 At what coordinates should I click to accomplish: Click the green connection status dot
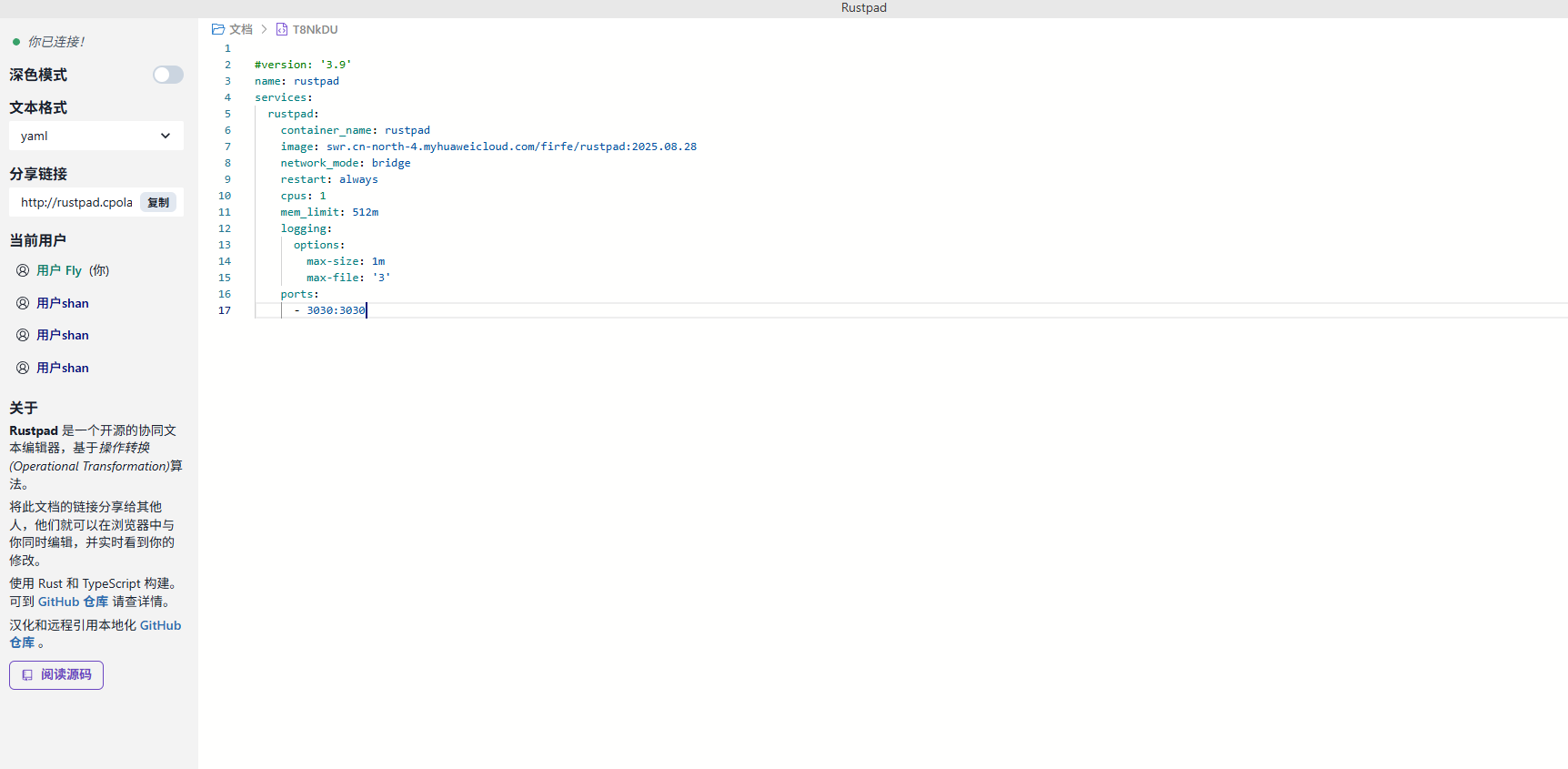click(x=16, y=42)
